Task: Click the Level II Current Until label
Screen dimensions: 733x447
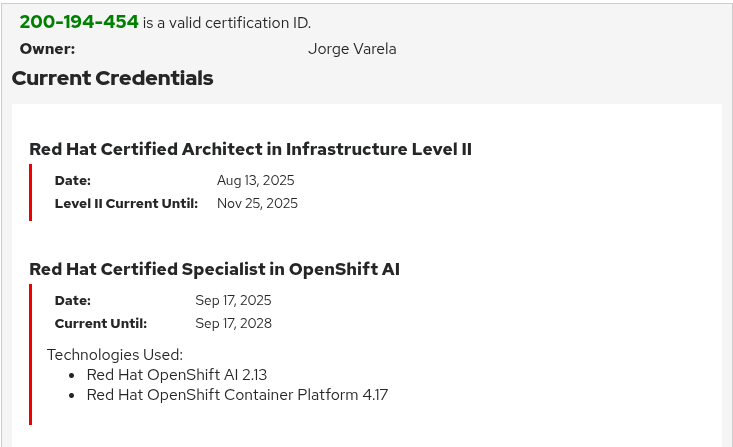Action: pos(126,203)
